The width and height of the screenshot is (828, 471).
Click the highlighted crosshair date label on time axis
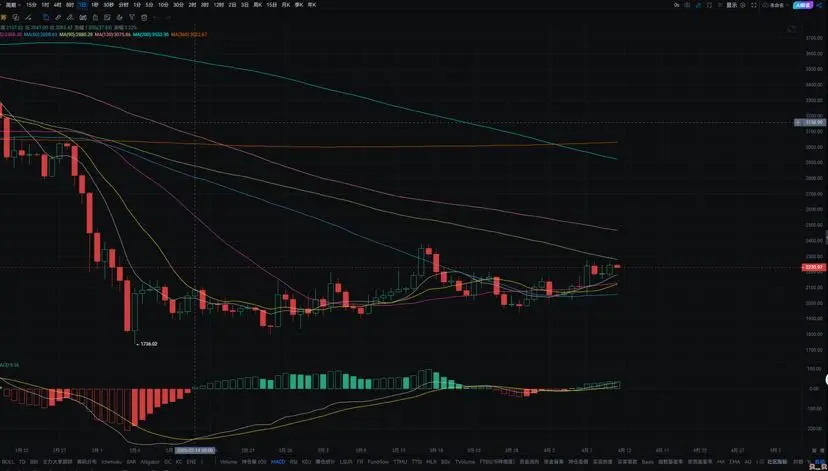(x=195, y=450)
